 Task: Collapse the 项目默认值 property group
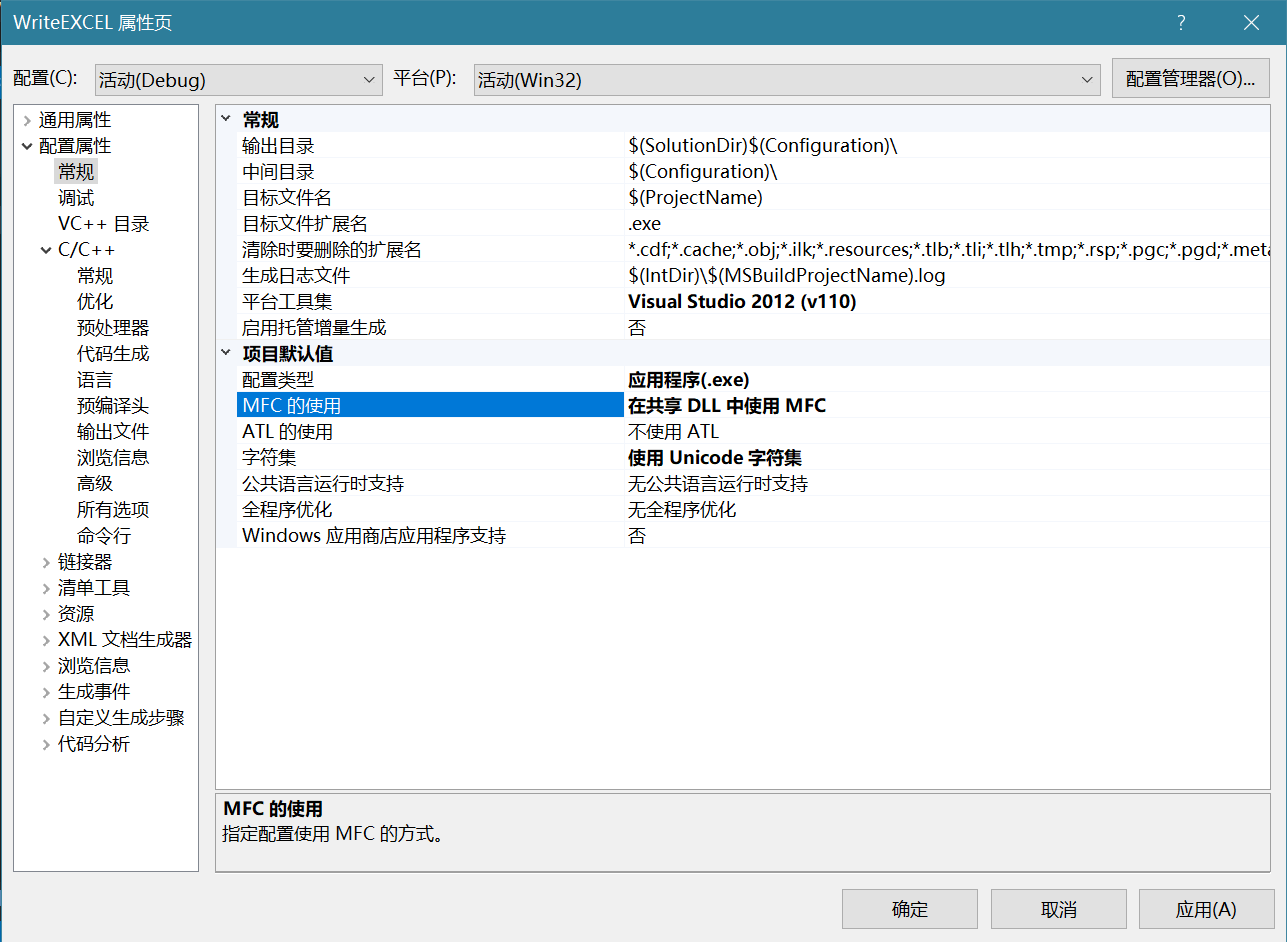pos(226,354)
